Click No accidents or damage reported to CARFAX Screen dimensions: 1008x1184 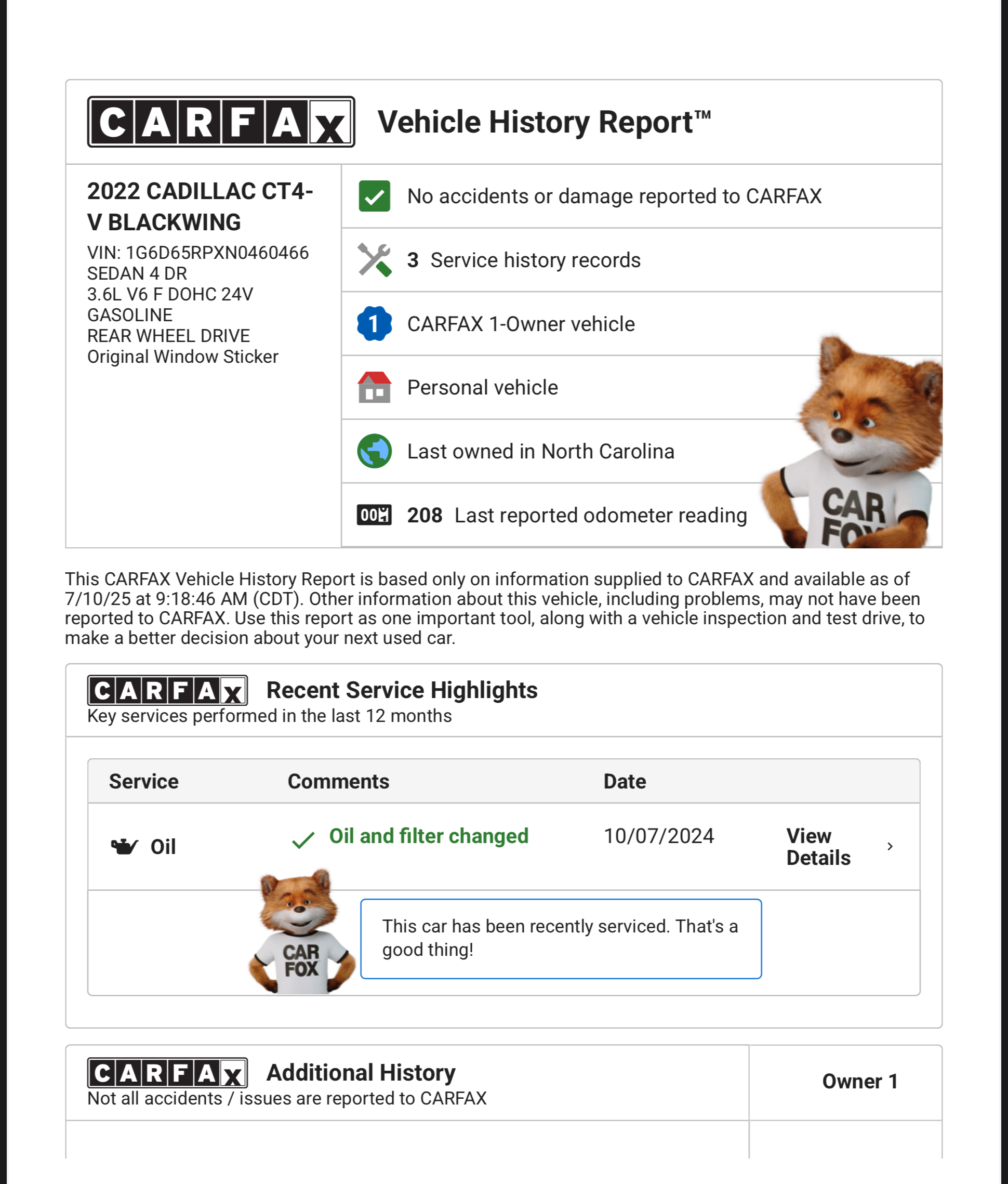[614, 196]
